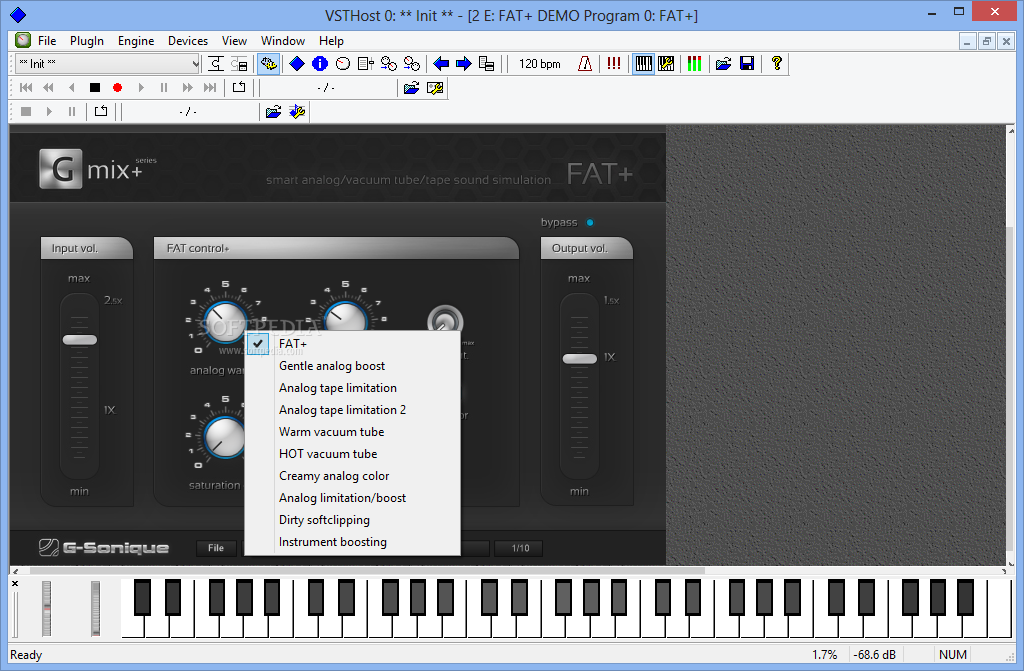Click the fast forward transport button
This screenshot has height=671, width=1024.
point(187,88)
